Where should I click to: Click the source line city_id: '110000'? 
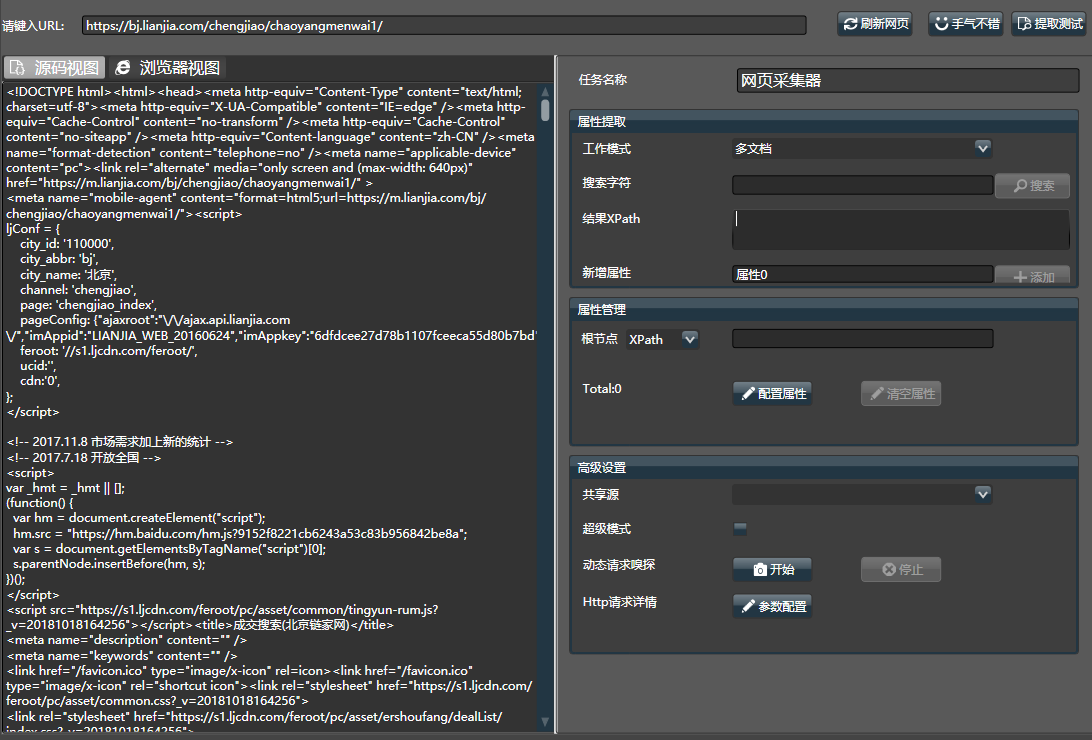[x=67, y=244]
